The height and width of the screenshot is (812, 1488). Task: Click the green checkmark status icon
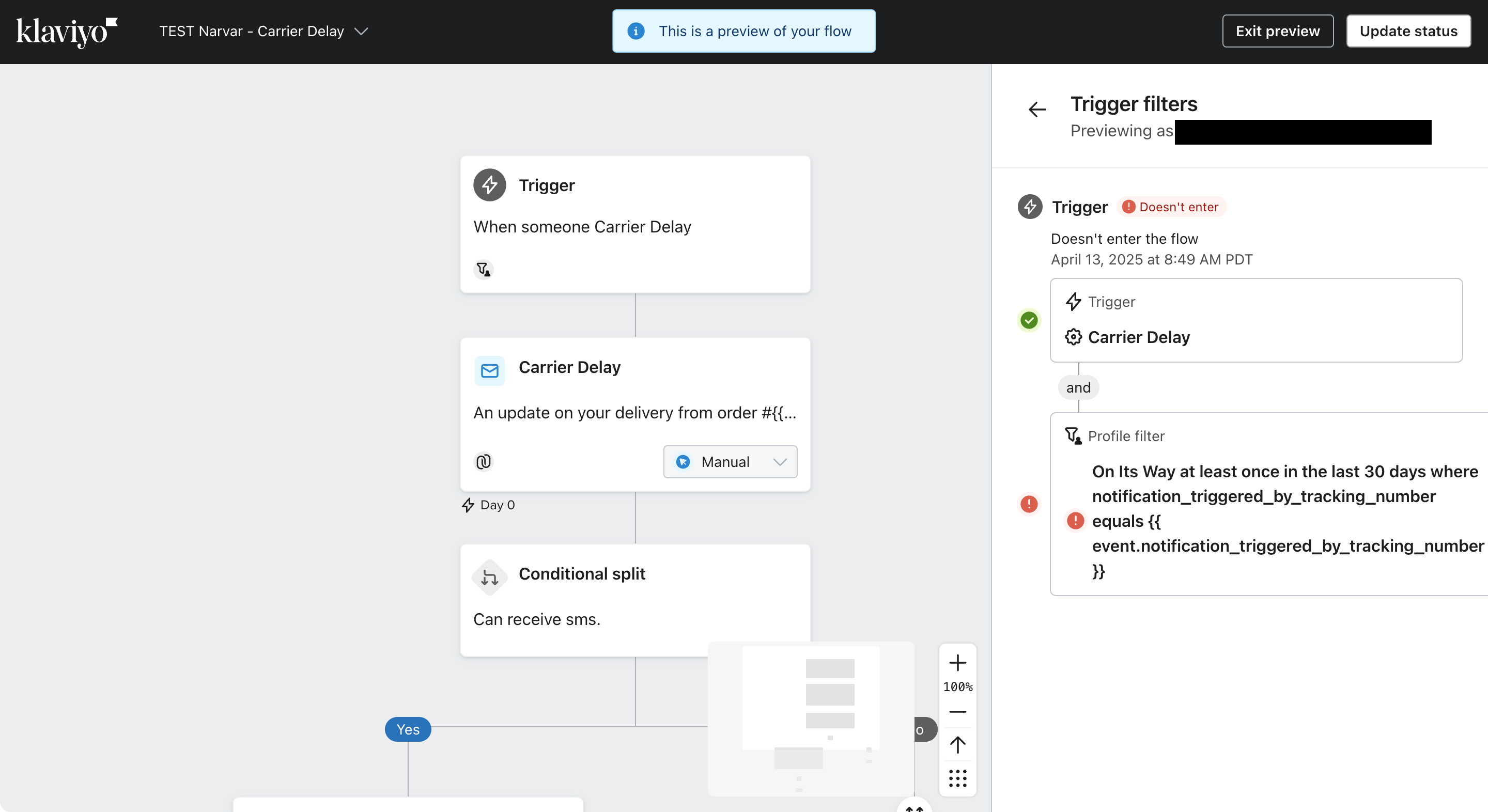(x=1029, y=320)
